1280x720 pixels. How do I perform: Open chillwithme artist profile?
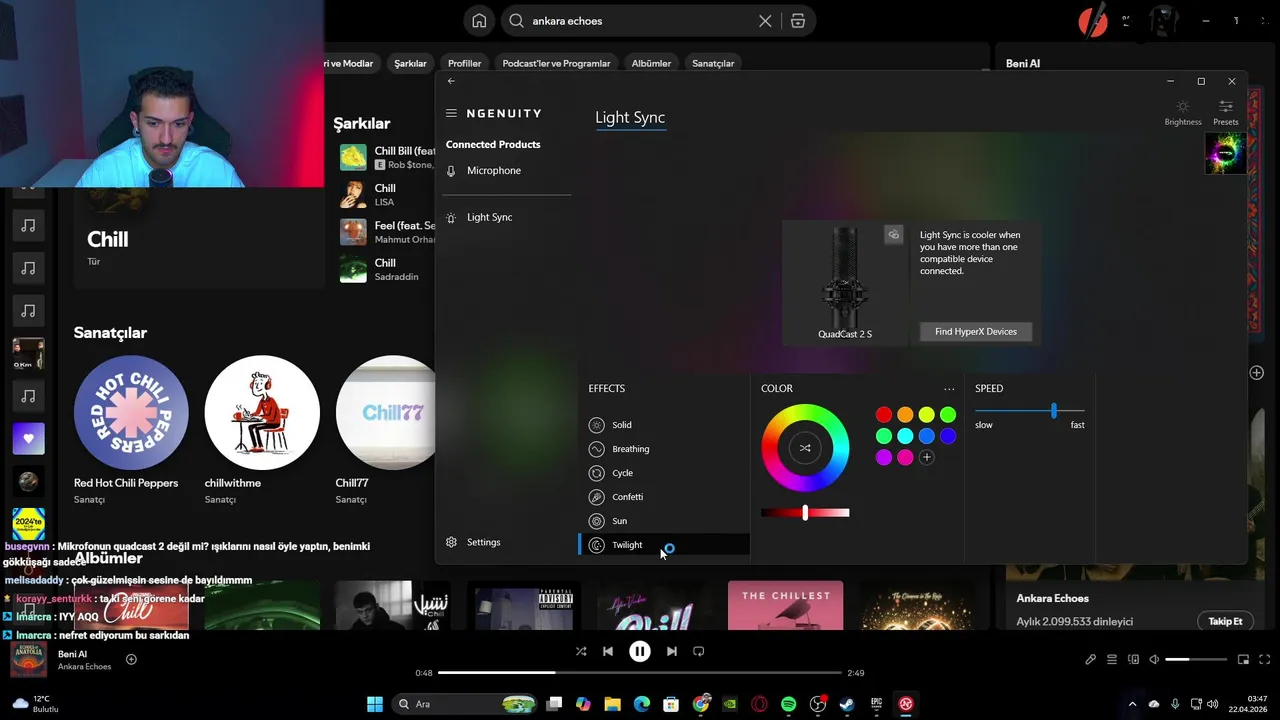pyautogui.click(x=262, y=413)
